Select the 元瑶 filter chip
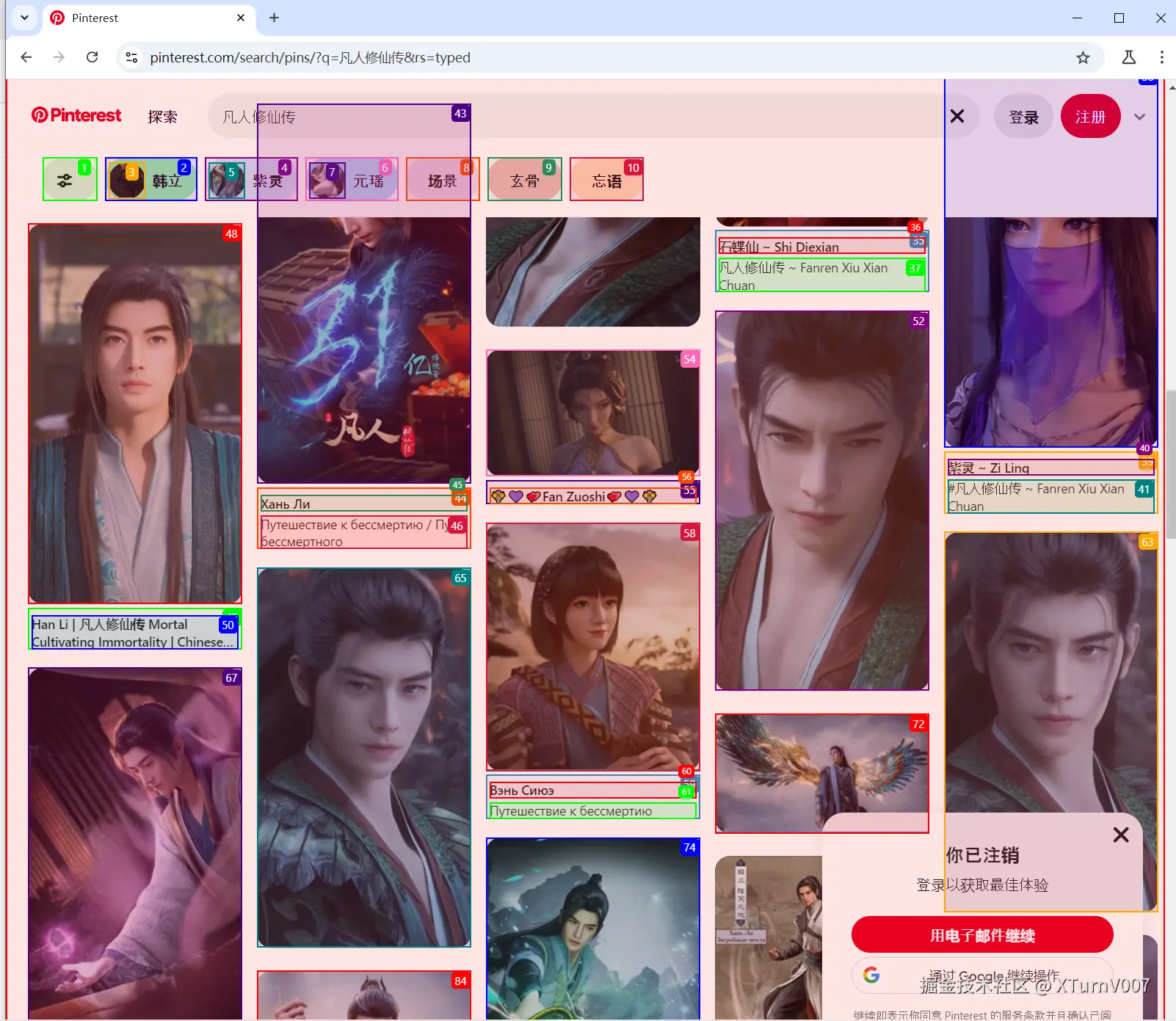This screenshot has height=1021, width=1176. pos(352,179)
